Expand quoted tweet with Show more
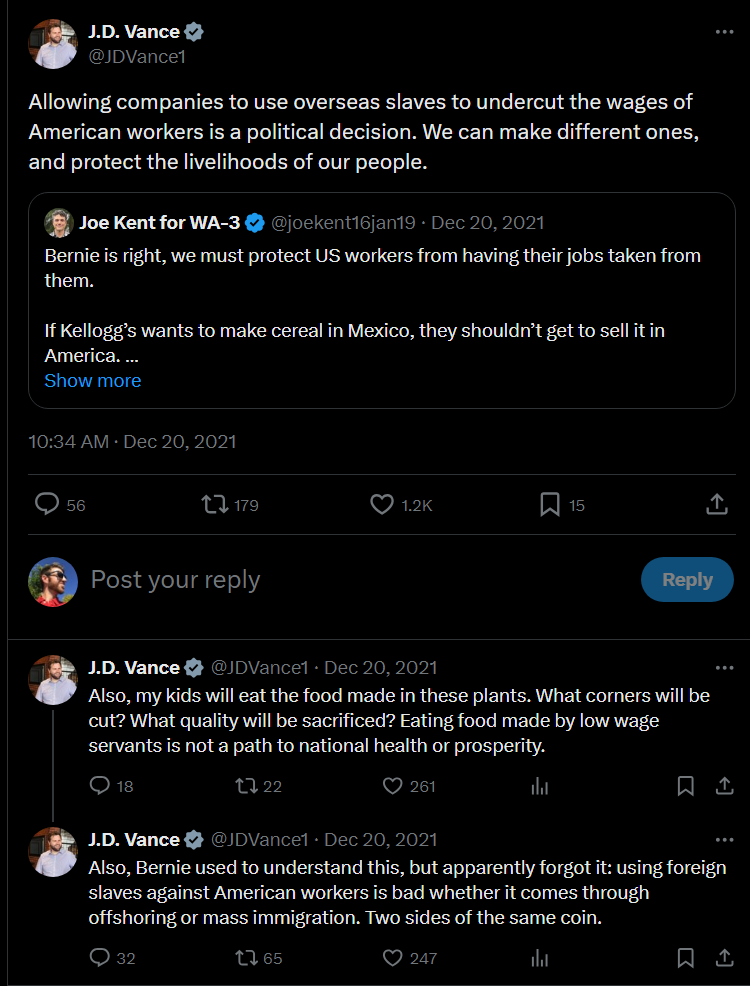Image resolution: width=750 pixels, height=986 pixels. (93, 381)
